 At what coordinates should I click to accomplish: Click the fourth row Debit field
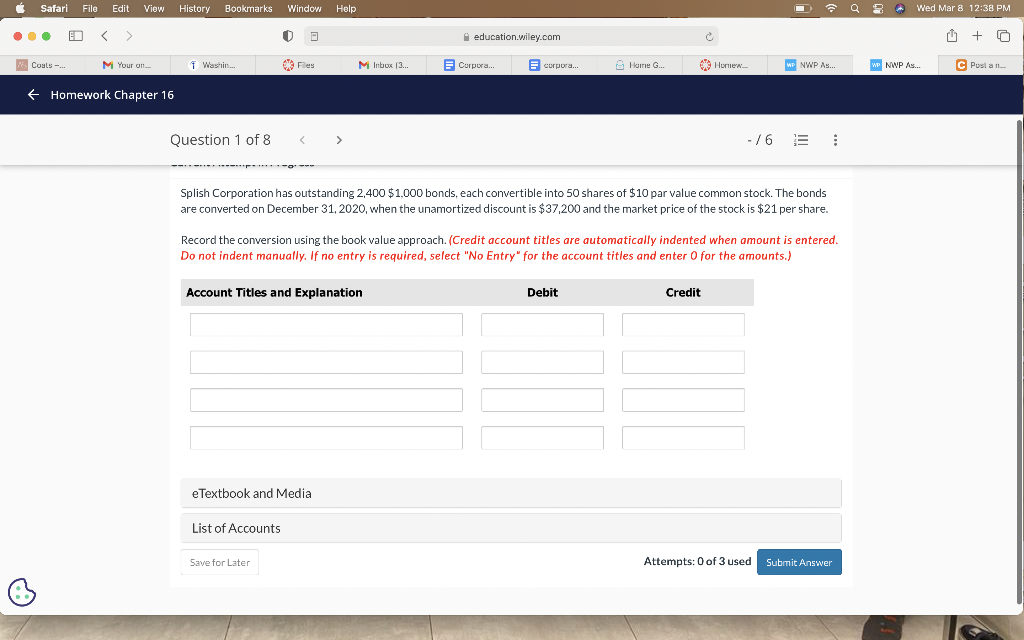(543, 438)
